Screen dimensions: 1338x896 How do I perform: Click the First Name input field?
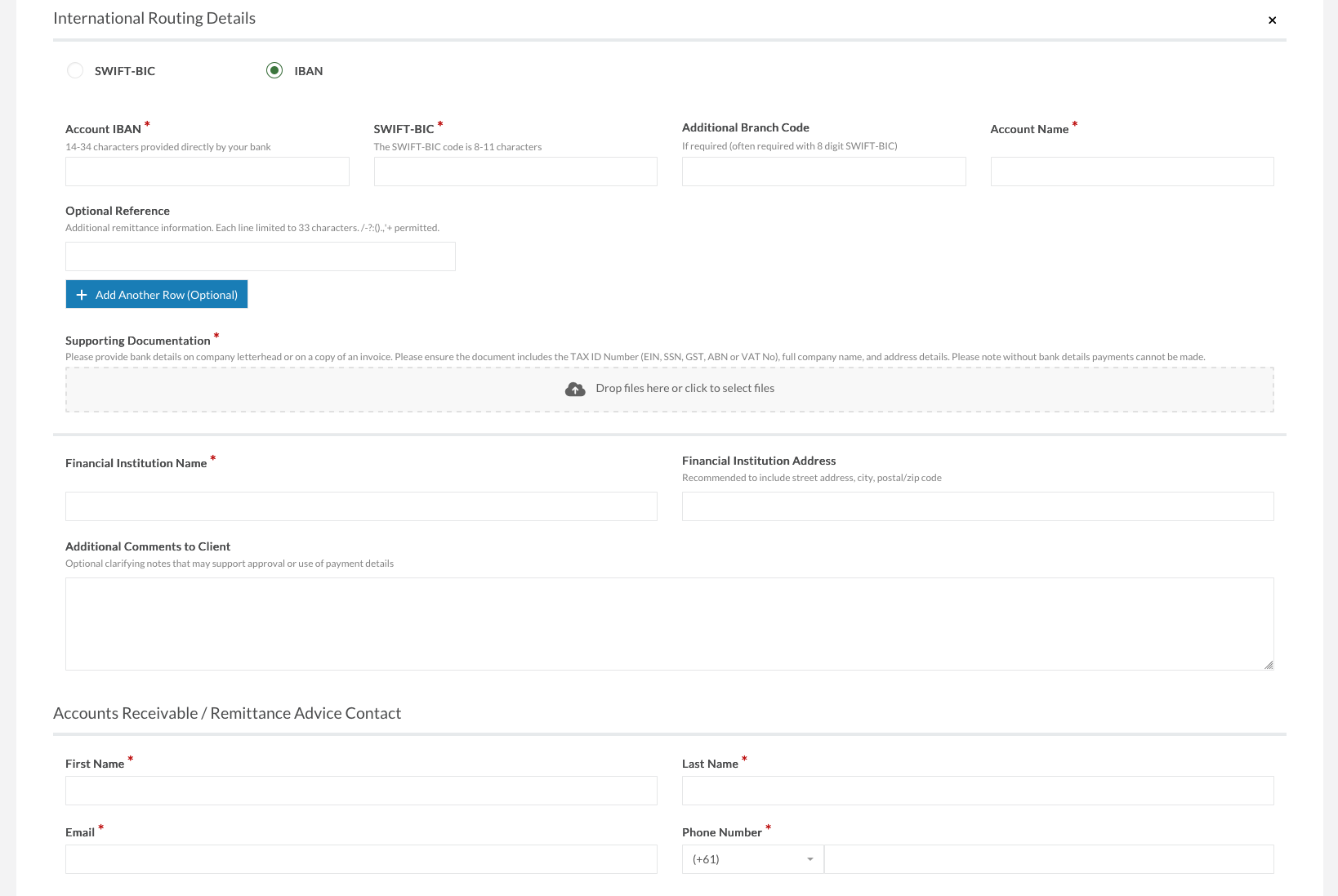[361, 791]
